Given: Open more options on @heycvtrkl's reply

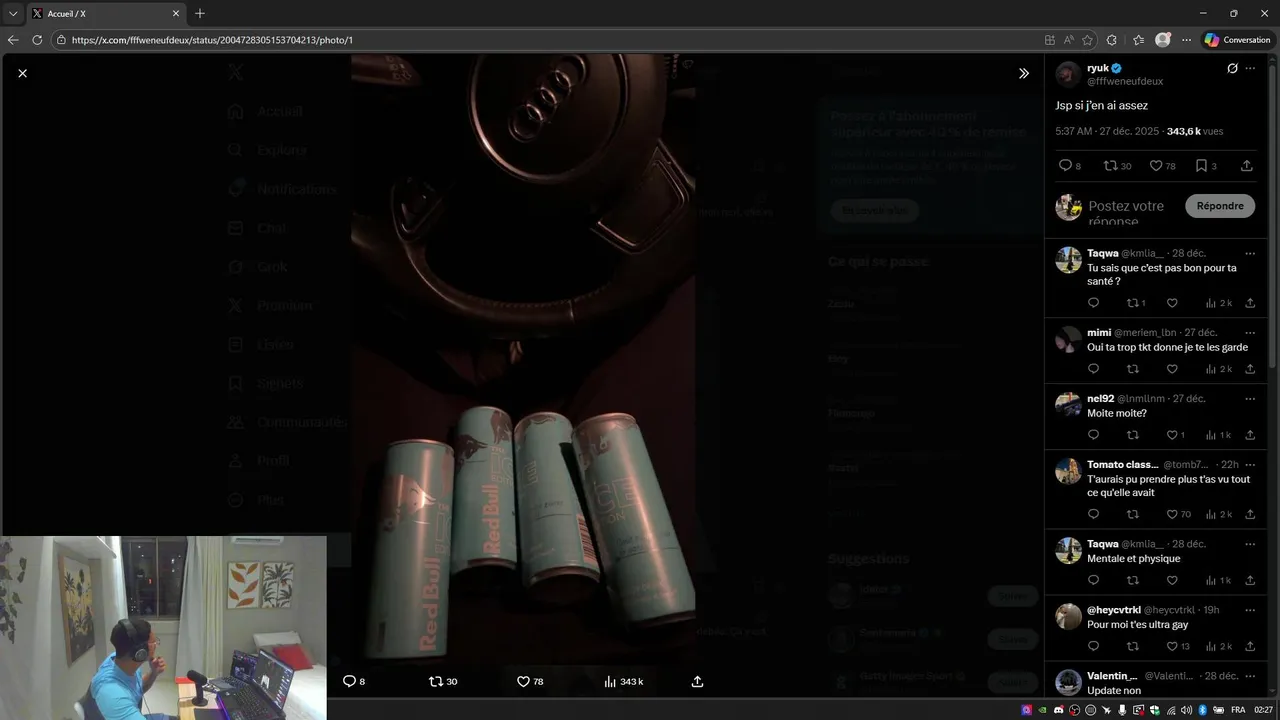Looking at the screenshot, I should pyautogui.click(x=1250, y=609).
